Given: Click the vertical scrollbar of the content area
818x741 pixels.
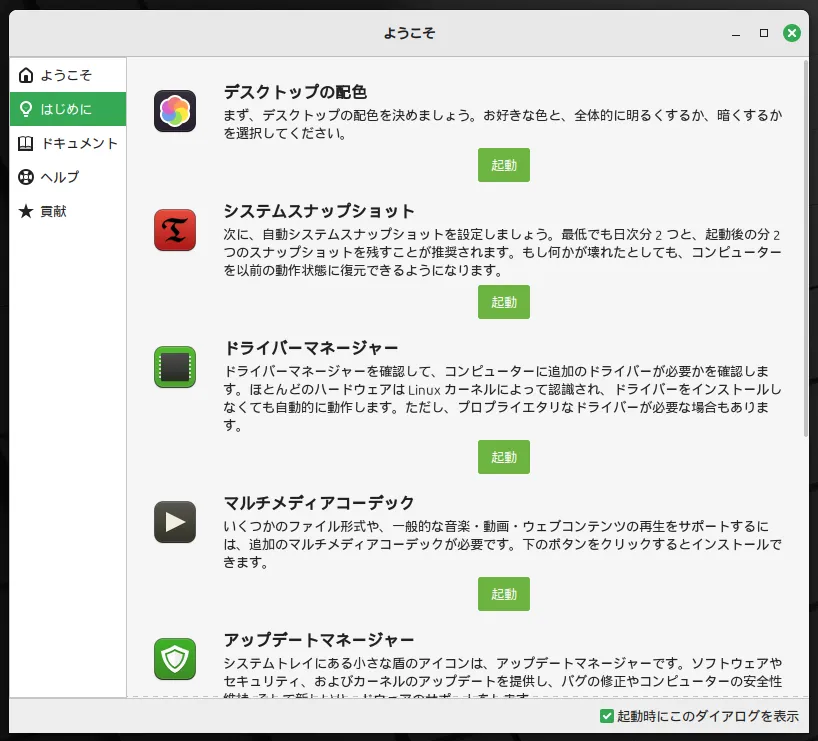Looking at the screenshot, I should [806, 250].
